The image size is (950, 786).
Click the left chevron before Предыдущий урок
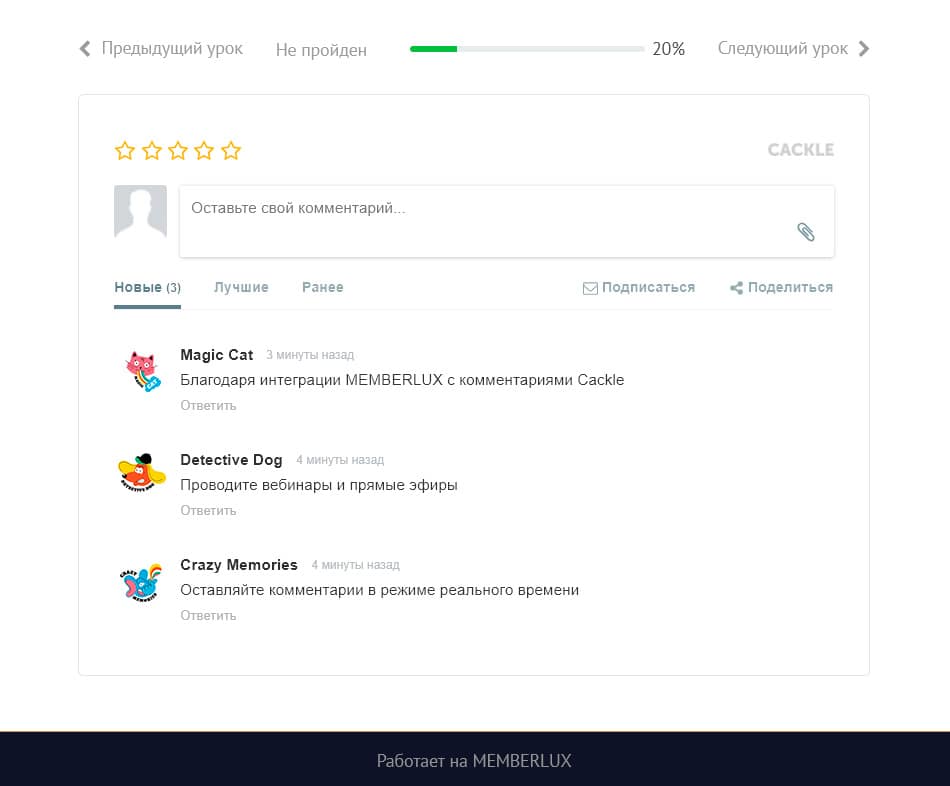pyautogui.click(x=85, y=48)
